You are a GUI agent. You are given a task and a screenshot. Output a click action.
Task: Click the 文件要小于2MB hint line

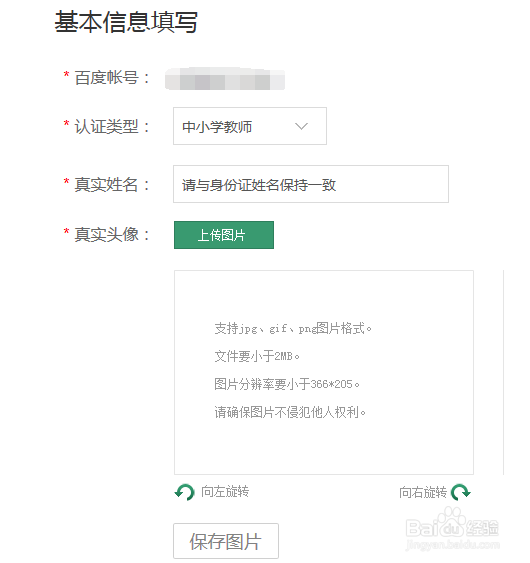click(257, 356)
